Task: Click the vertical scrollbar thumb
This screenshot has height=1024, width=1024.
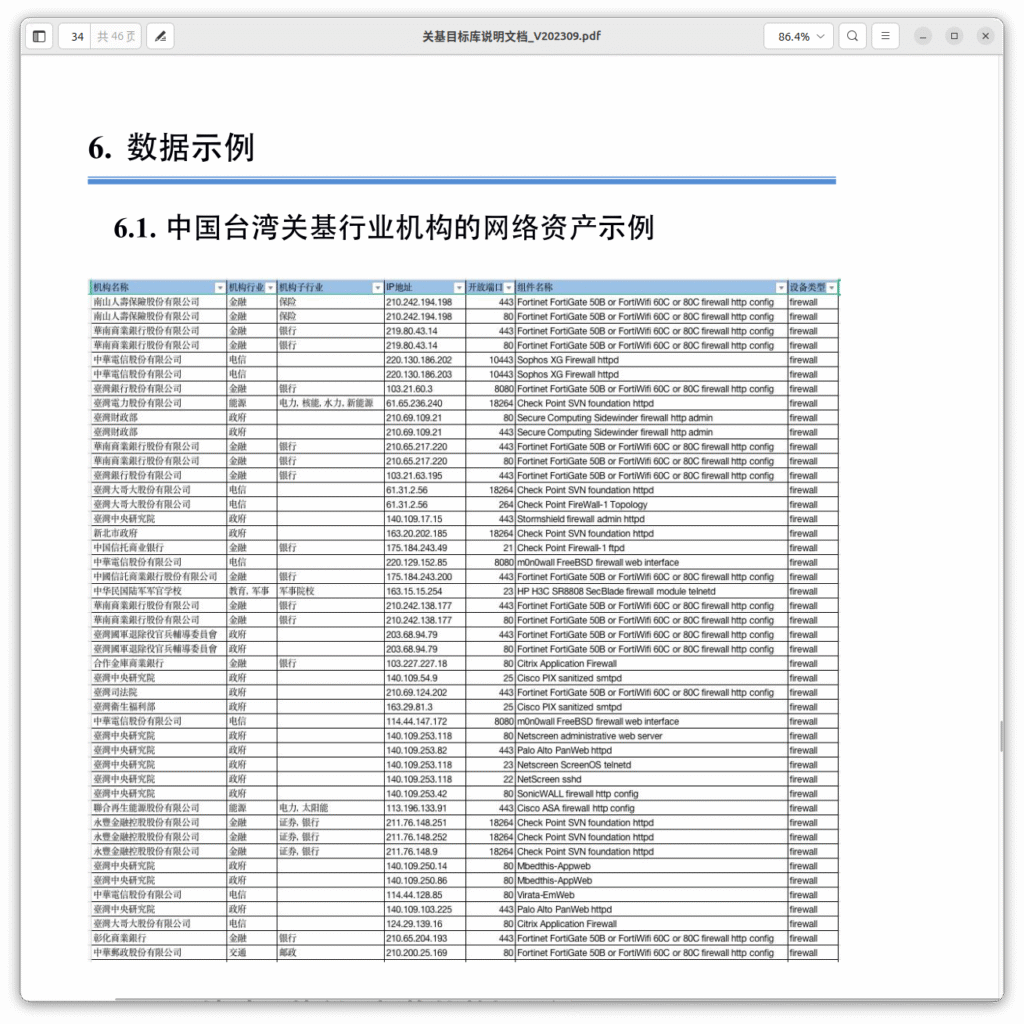Action: (x=999, y=737)
